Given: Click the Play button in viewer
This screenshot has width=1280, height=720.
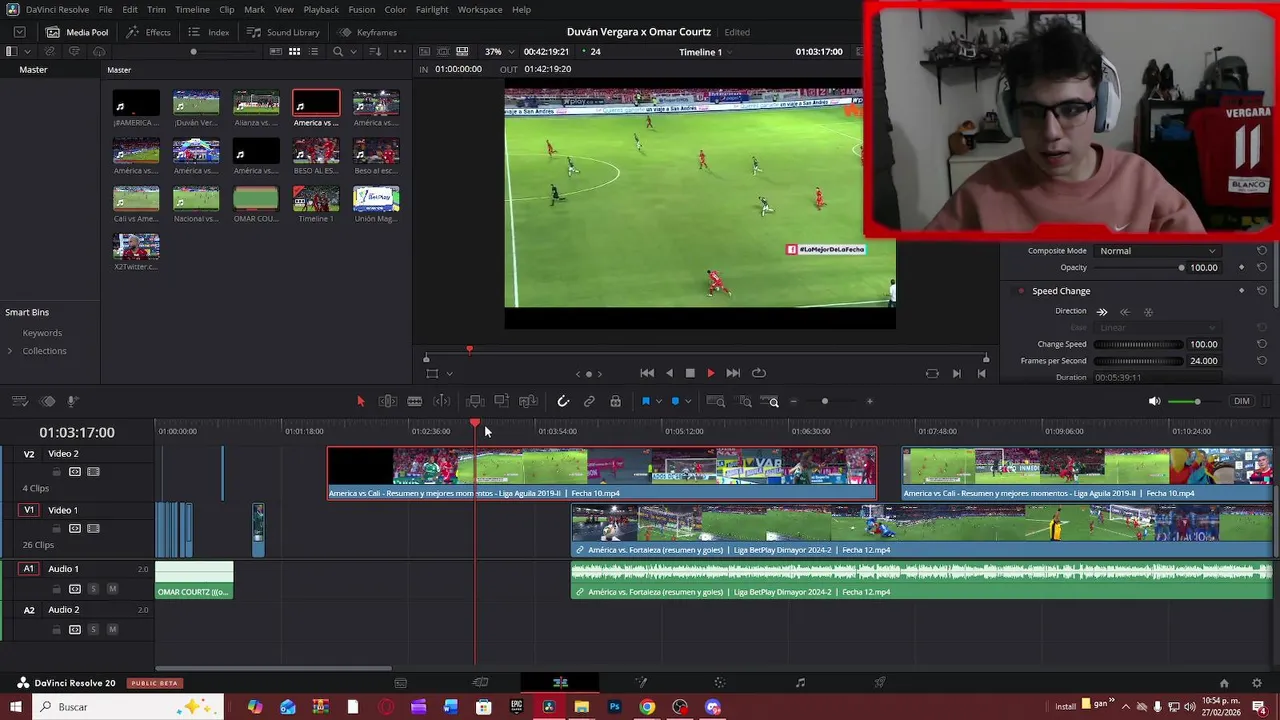Looking at the screenshot, I should click(x=711, y=373).
